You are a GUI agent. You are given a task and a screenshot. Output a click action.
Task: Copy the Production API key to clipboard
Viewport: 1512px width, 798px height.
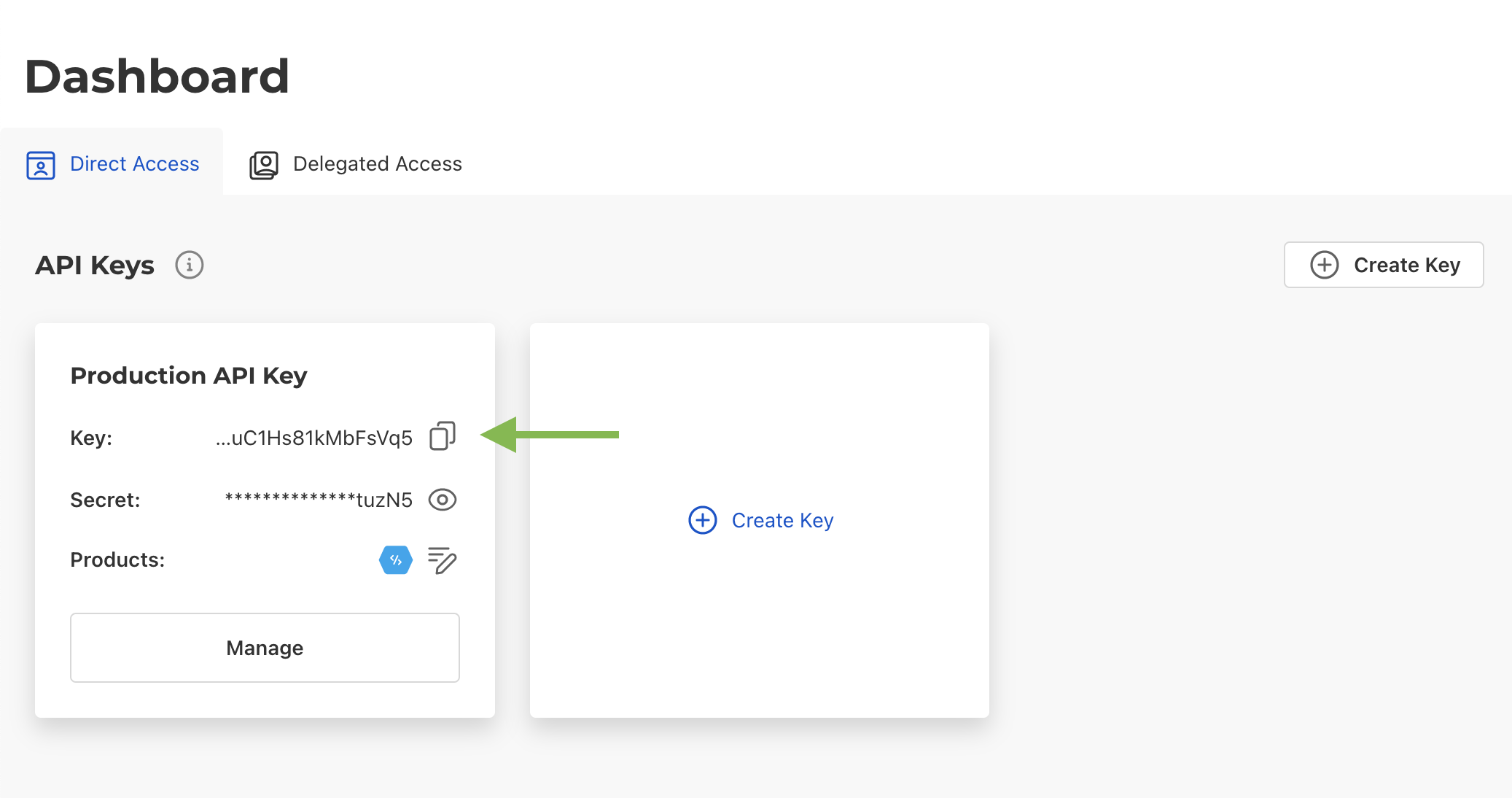(443, 436)
